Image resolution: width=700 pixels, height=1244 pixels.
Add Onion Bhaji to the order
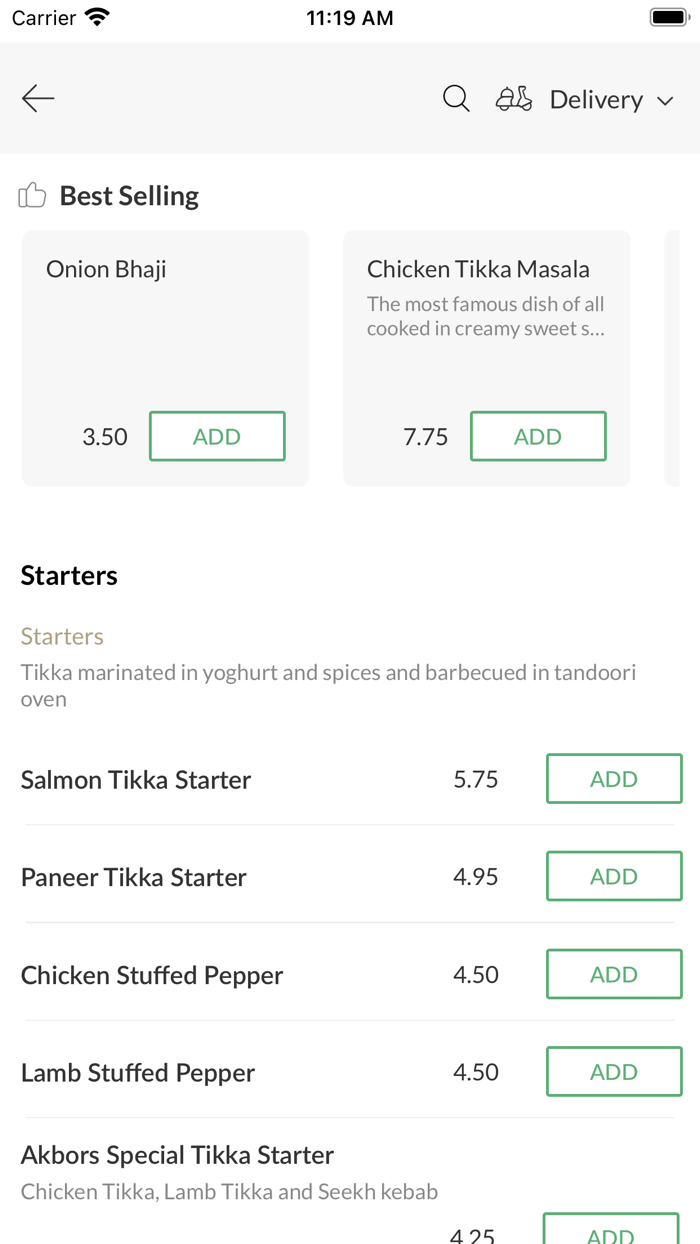pyautogui.click(x=217, y=436)
